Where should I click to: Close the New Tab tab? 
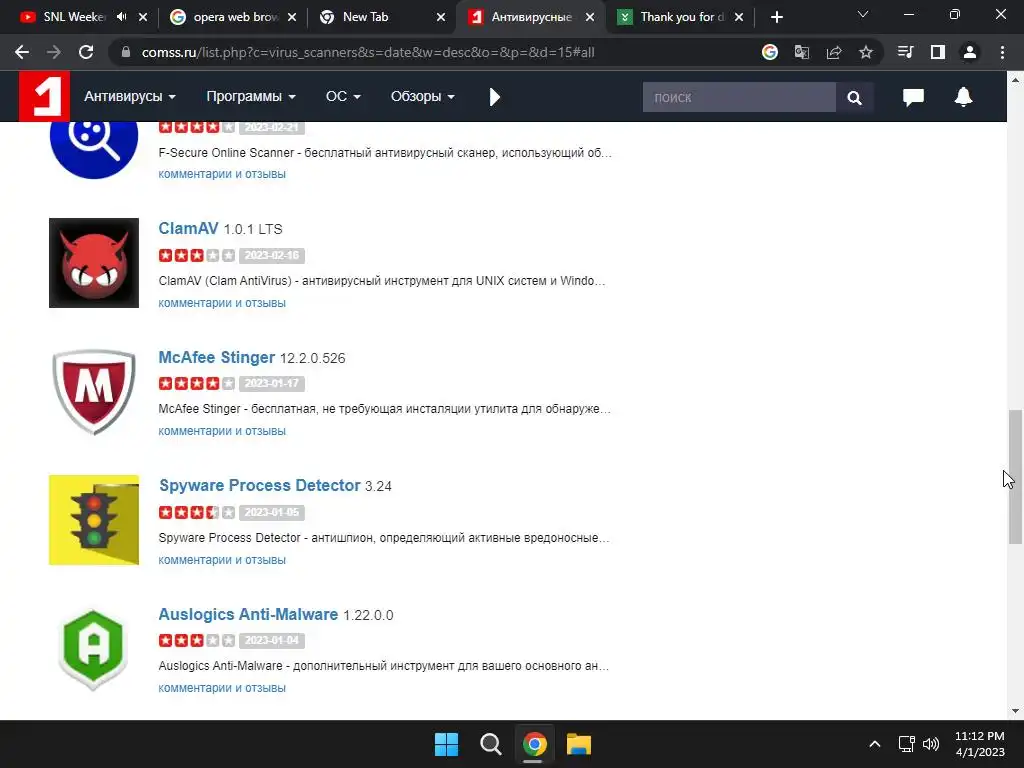(x=441, y=17)
